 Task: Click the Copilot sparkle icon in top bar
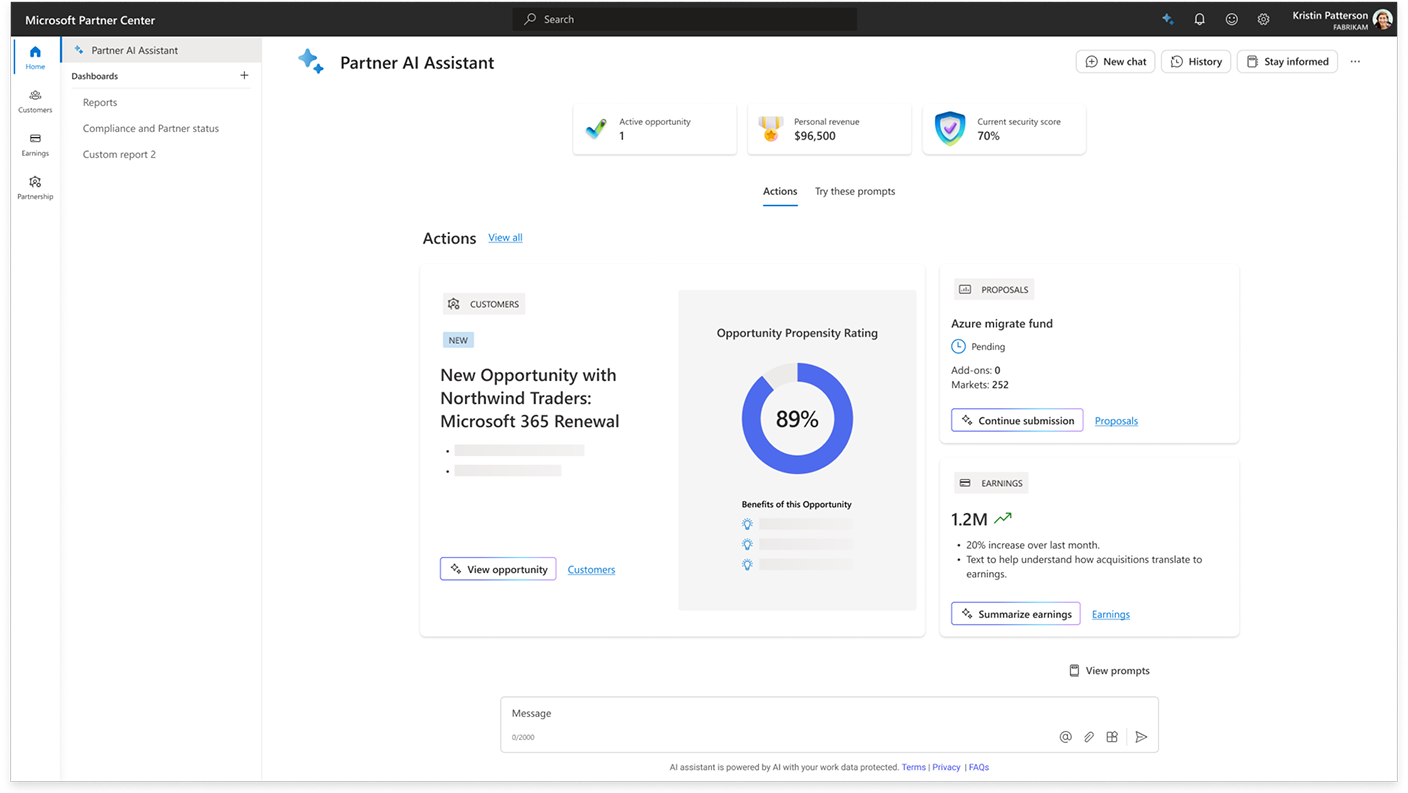(1167, 19)
